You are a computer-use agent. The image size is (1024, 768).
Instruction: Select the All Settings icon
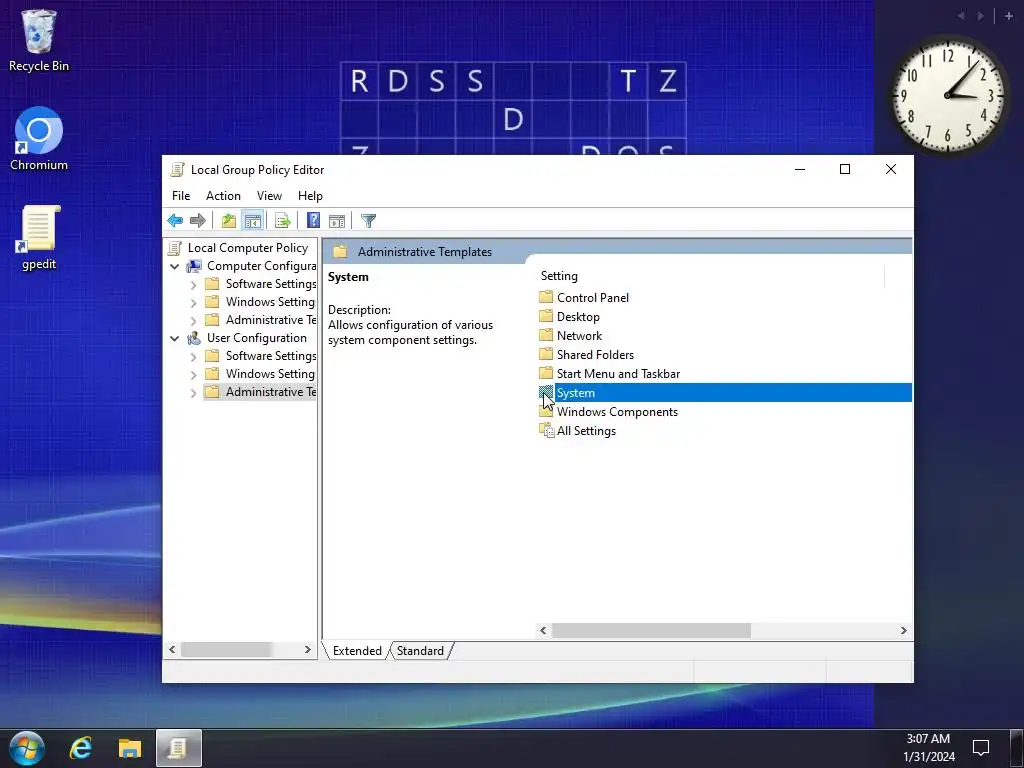point(547,430)
